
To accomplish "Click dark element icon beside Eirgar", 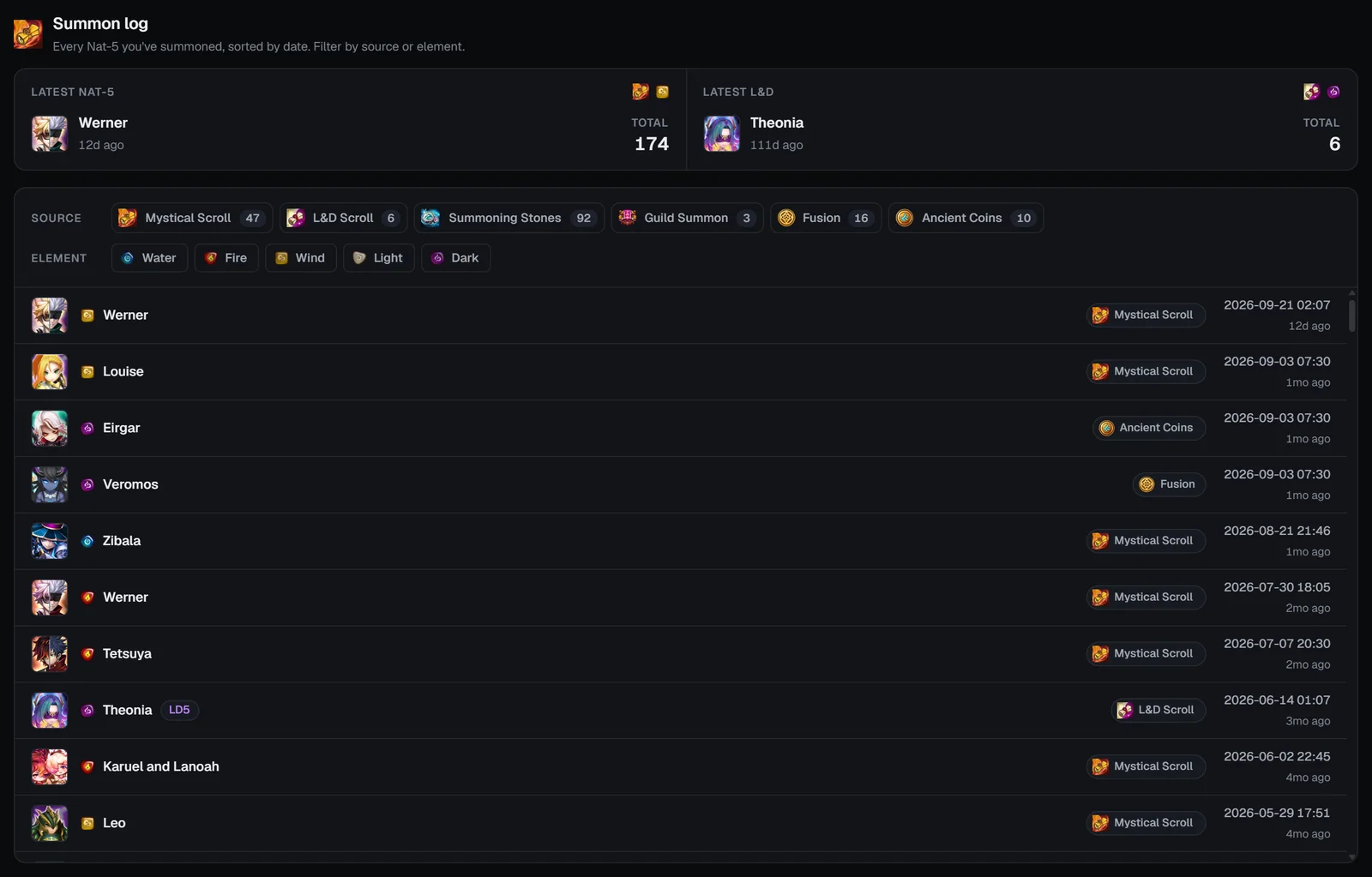I will pyautogui.click(x=87, y=428).
